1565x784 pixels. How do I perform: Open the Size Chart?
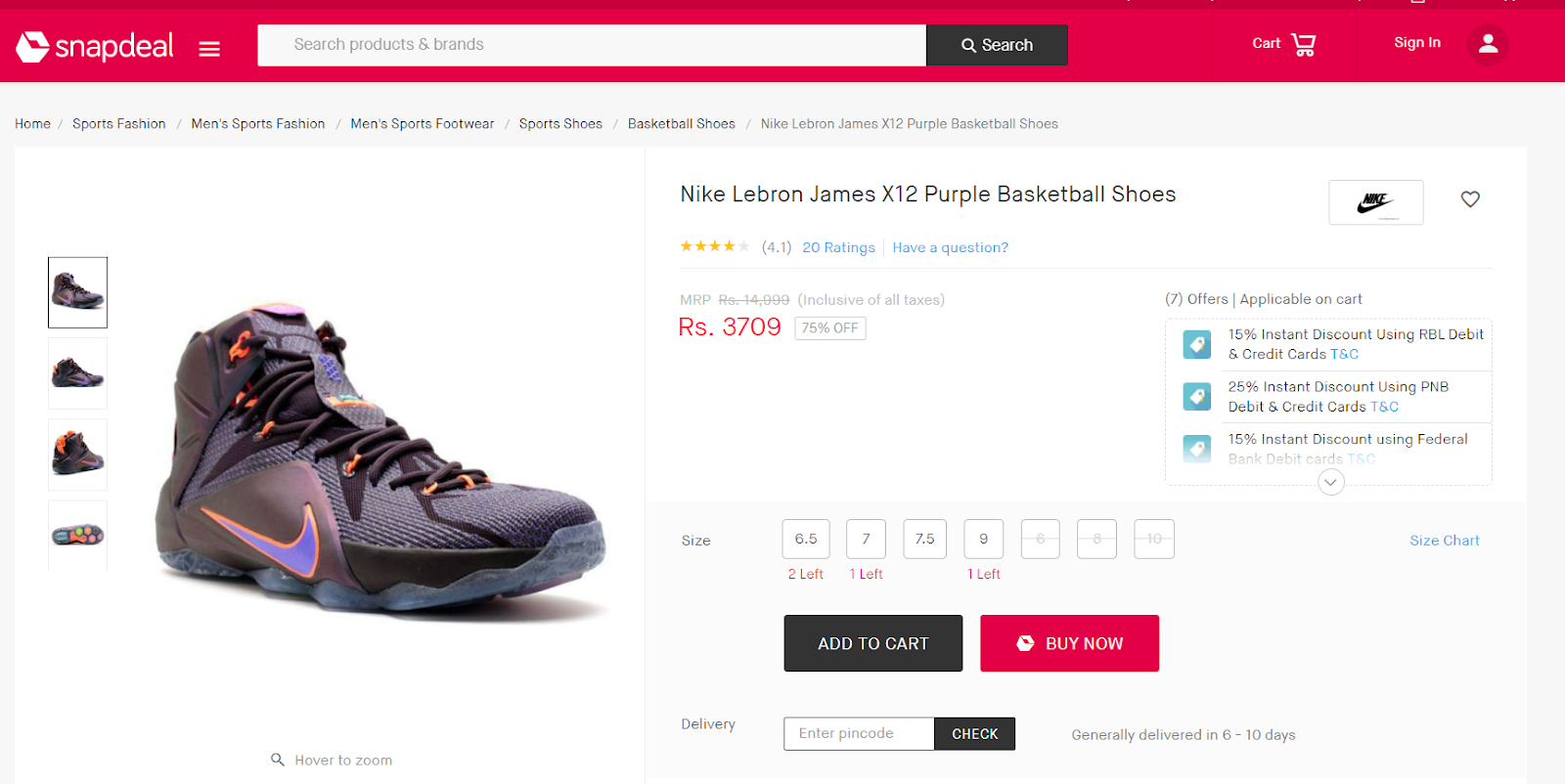(x=1445, y=540)
